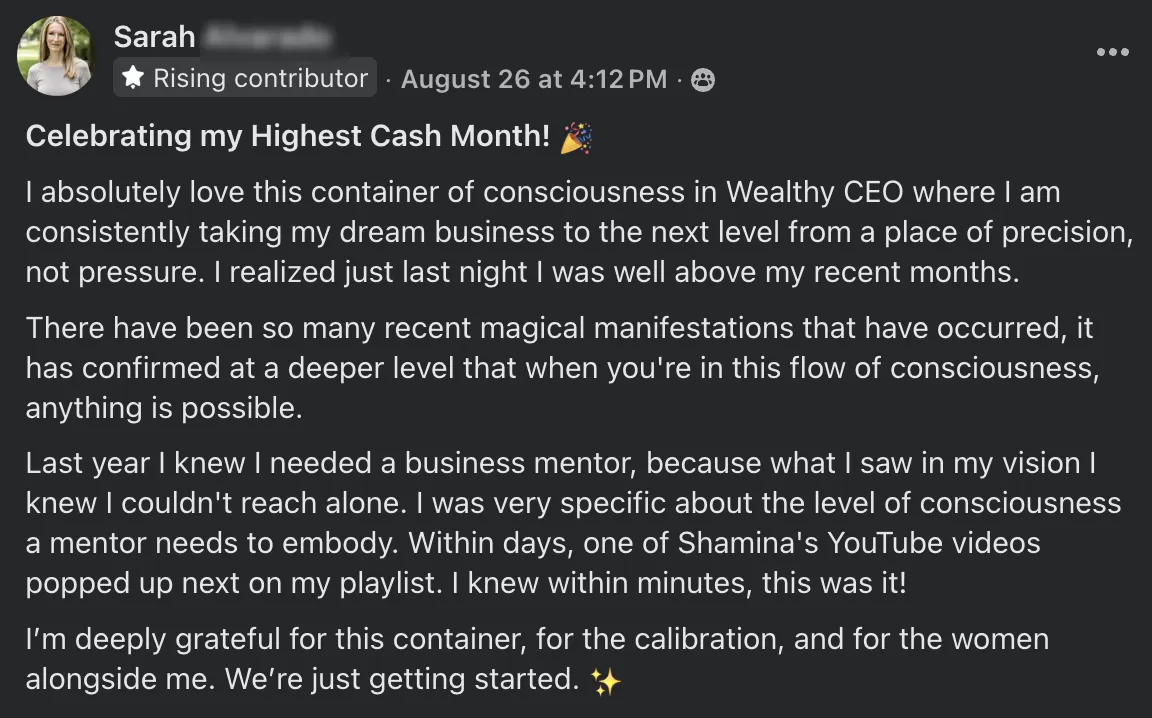Click the author name Sarah

click(x=154, y=37)
